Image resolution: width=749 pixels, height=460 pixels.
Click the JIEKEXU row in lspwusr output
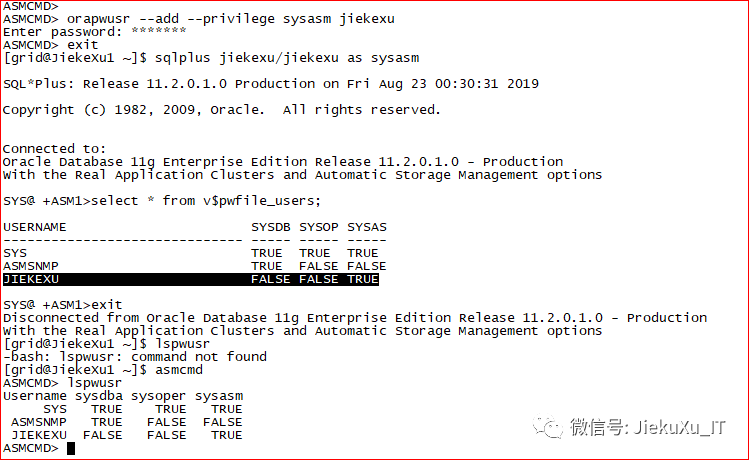click(126, 435)
